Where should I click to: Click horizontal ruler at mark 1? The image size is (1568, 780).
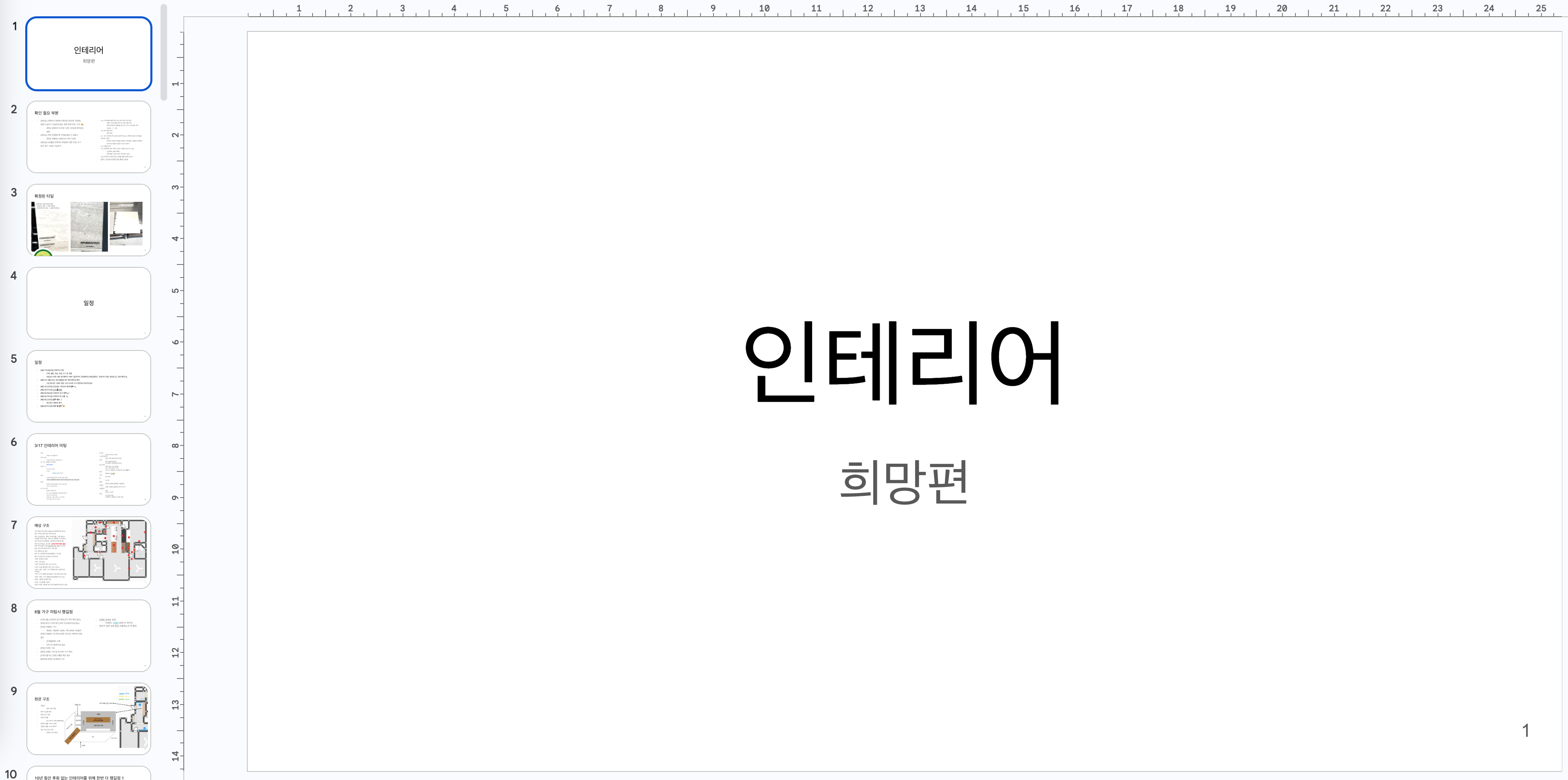(x=298, y=9)
